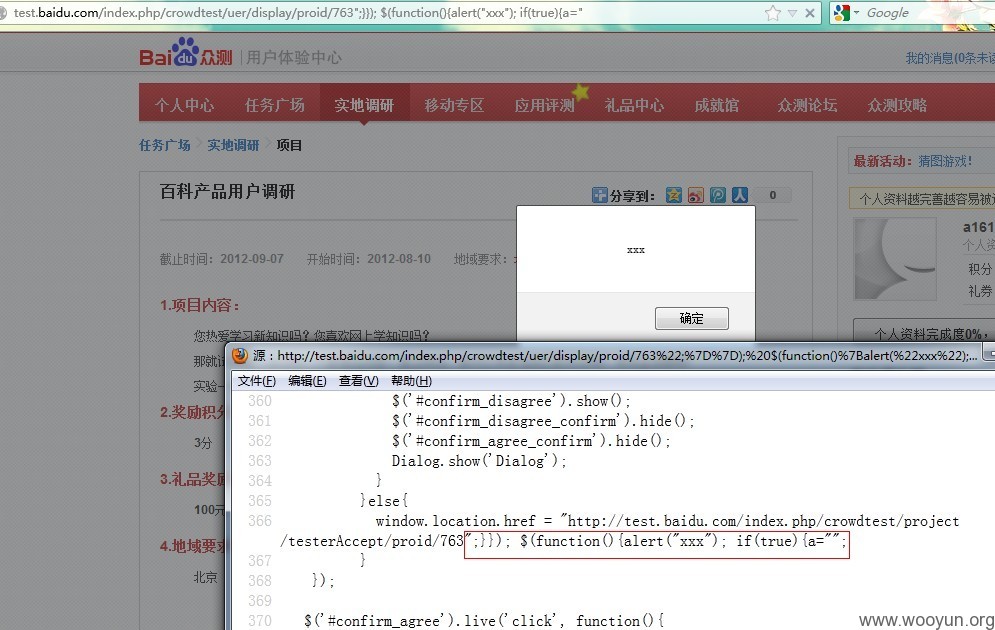
Task: Click the Dialog.show('Dialog') code line
Action: [478, 461]
